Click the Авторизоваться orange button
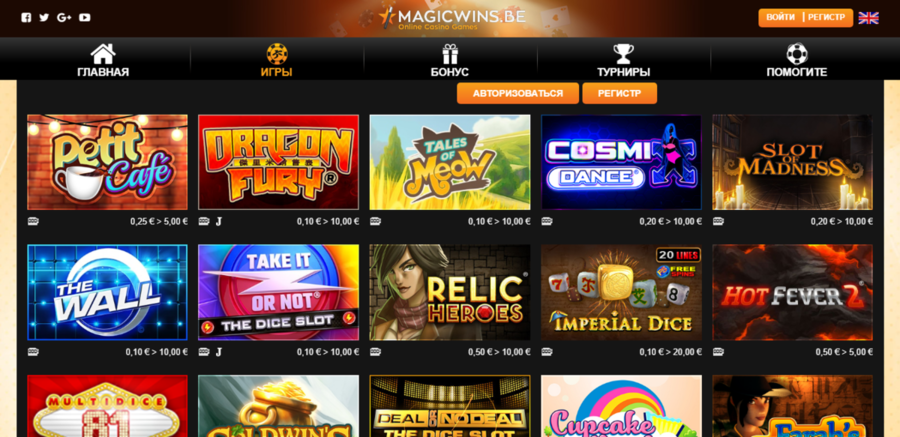 click(518, 93)
